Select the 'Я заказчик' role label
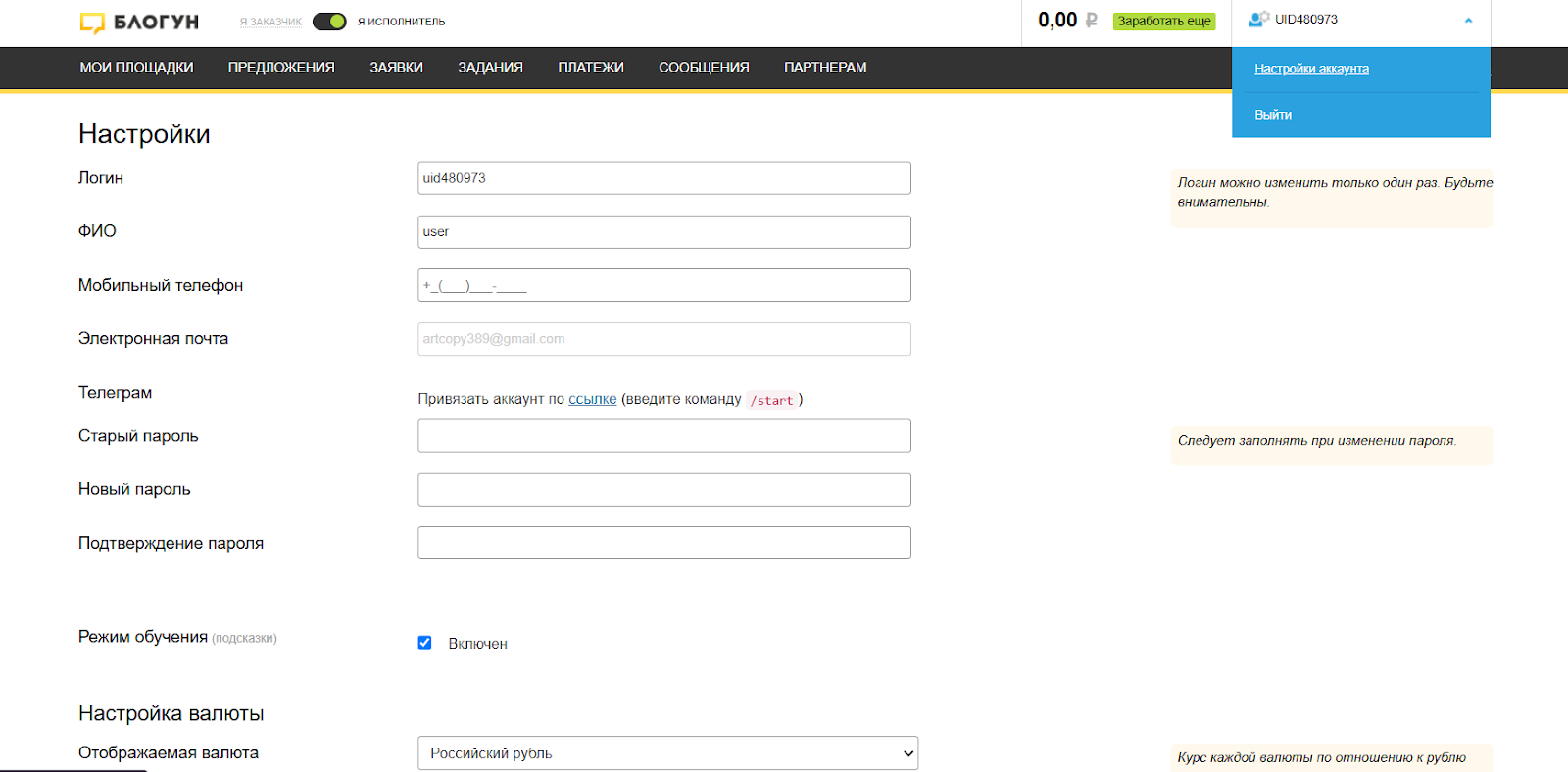This screenshot has width=1568, height=772. tap(270, 22)
